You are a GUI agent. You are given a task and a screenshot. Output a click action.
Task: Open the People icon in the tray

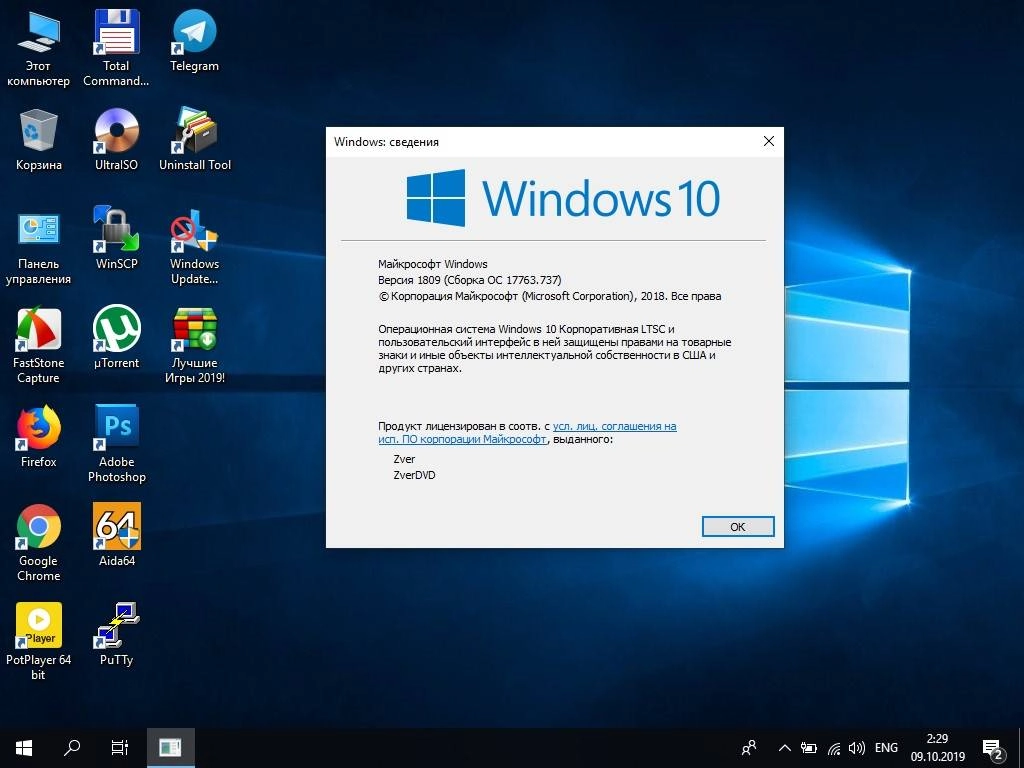coord(750,748)
